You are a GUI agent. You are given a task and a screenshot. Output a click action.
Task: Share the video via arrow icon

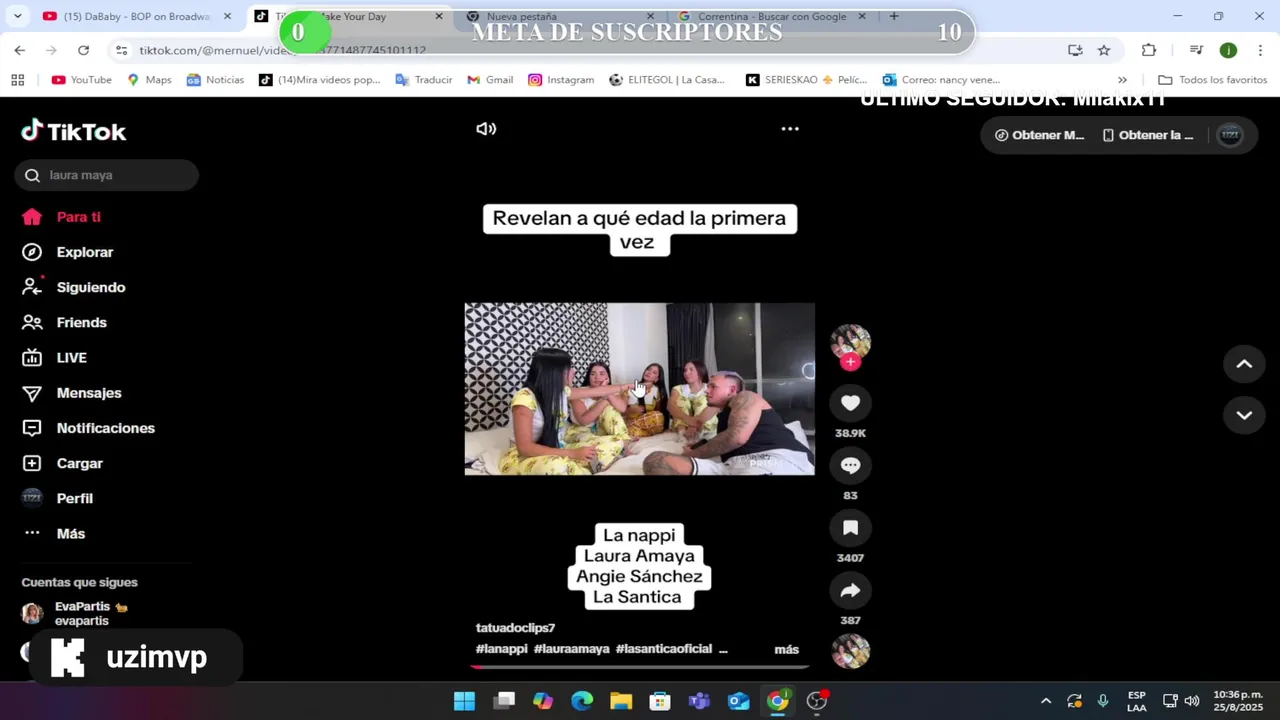(850, 591)
